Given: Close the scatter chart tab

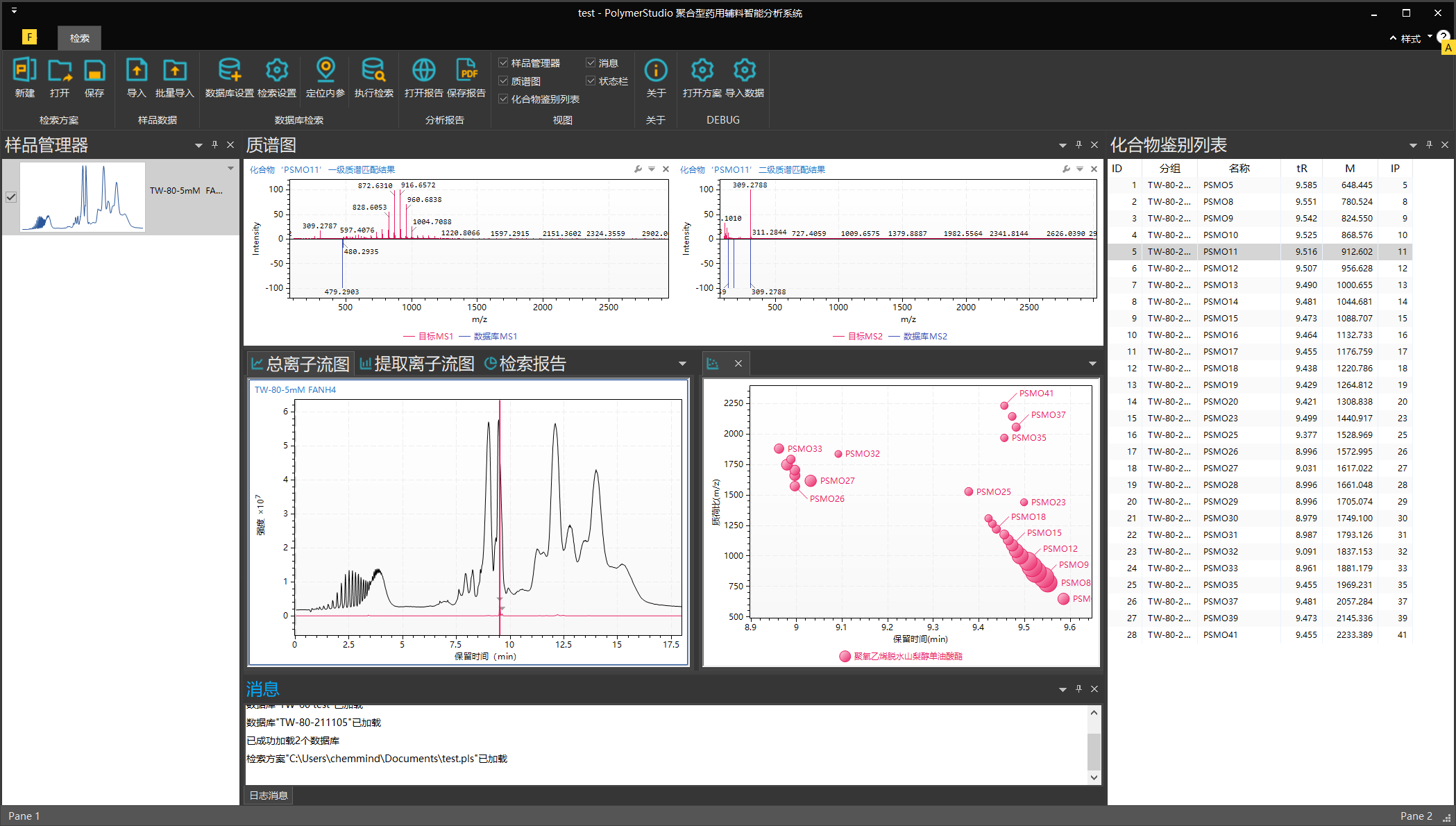Looking at the screenshot, I should point(738,363).
